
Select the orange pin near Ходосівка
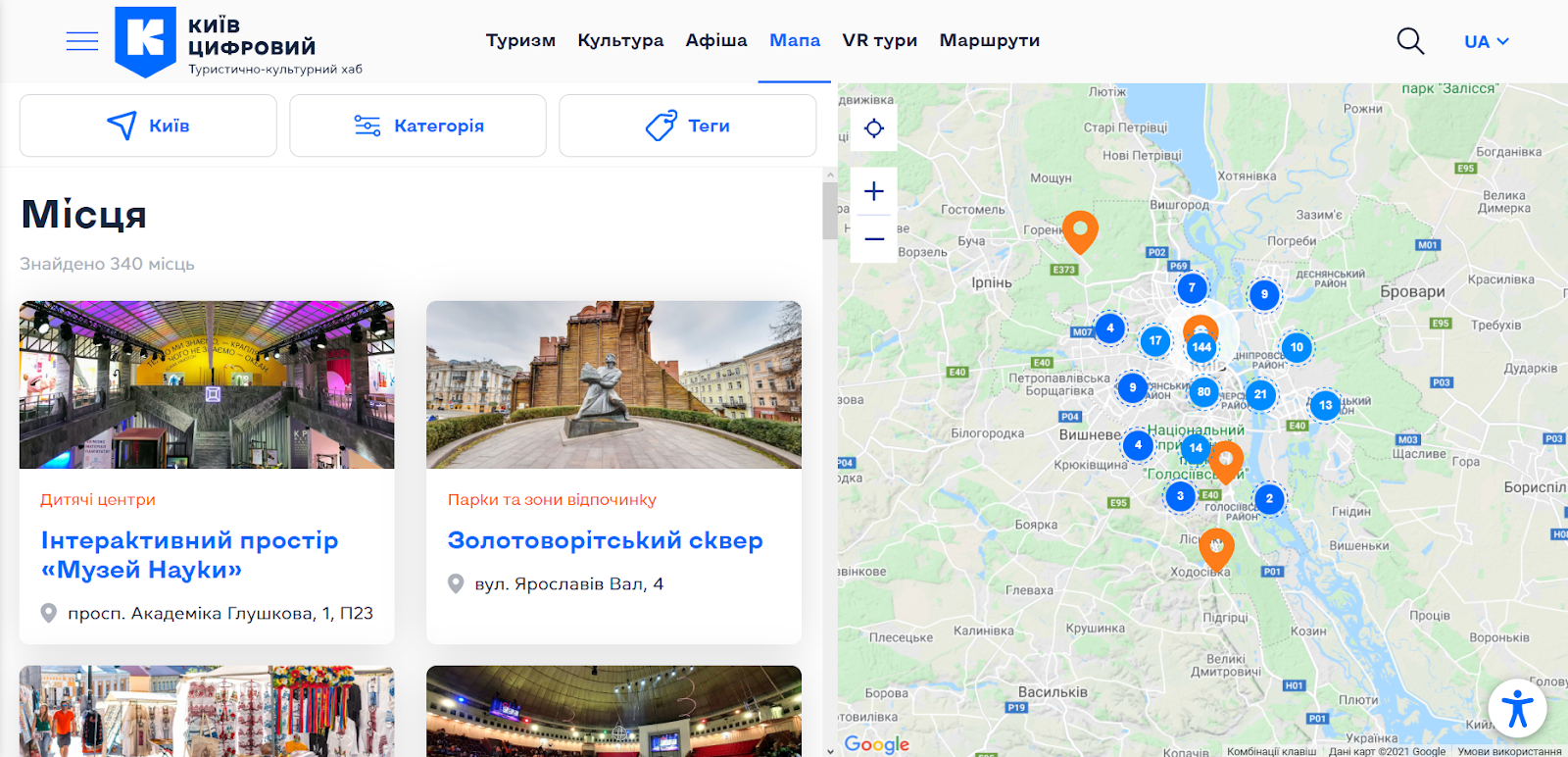pos(1216,549)
